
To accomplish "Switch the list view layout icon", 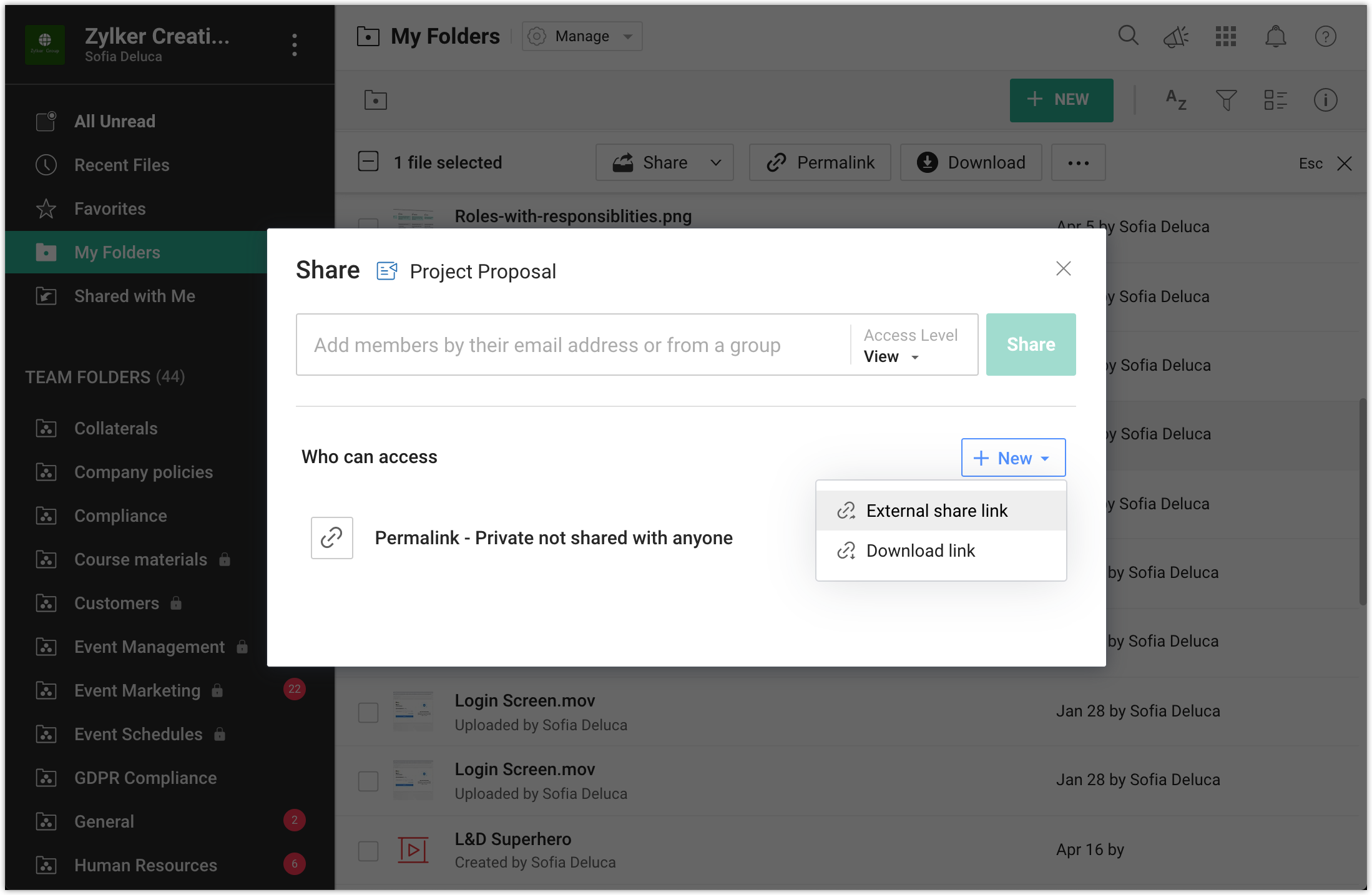I will click(1275, 100).
